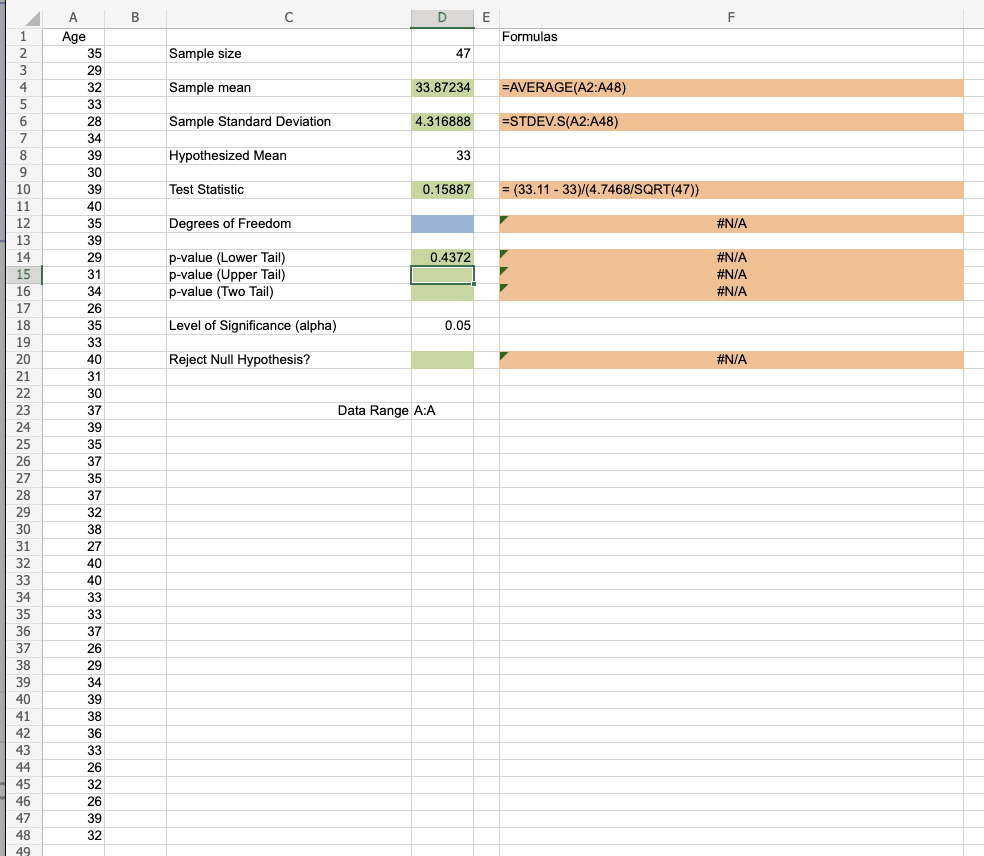Select row 1 header
This screenshot has height=856, width=984.
point(23,36)
